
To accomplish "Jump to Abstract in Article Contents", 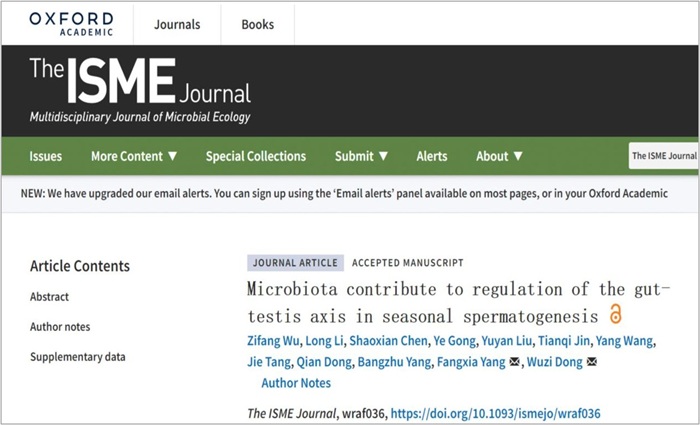I will coord(50,297).
